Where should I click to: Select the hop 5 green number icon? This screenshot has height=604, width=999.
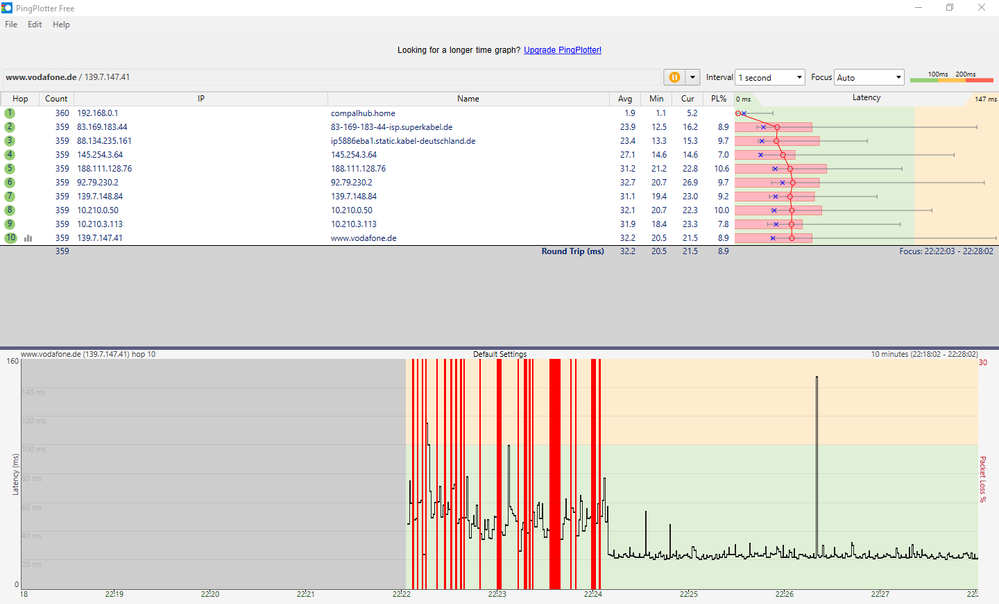[10, 169]
